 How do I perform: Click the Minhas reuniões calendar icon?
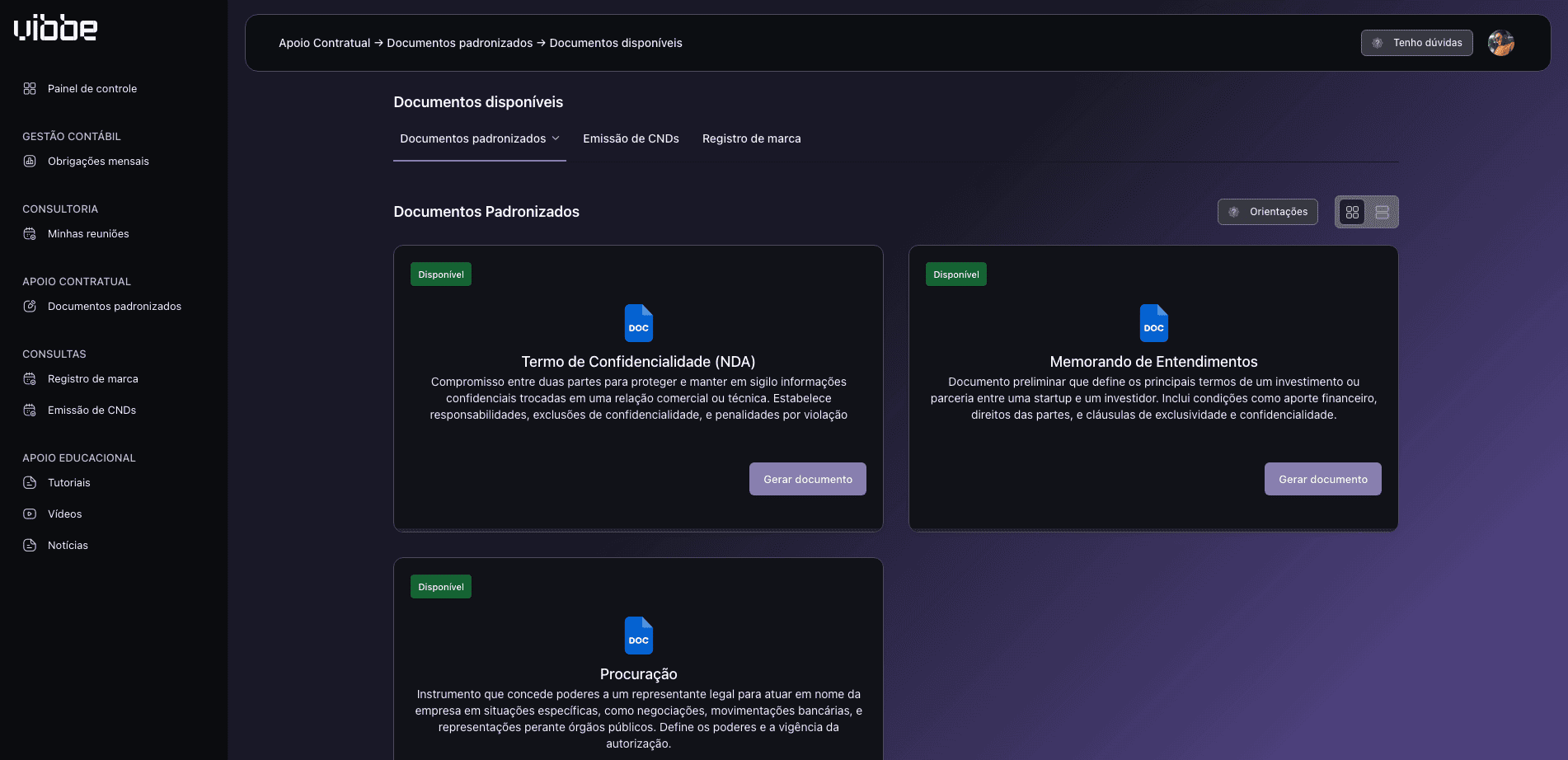coord(30,234)
